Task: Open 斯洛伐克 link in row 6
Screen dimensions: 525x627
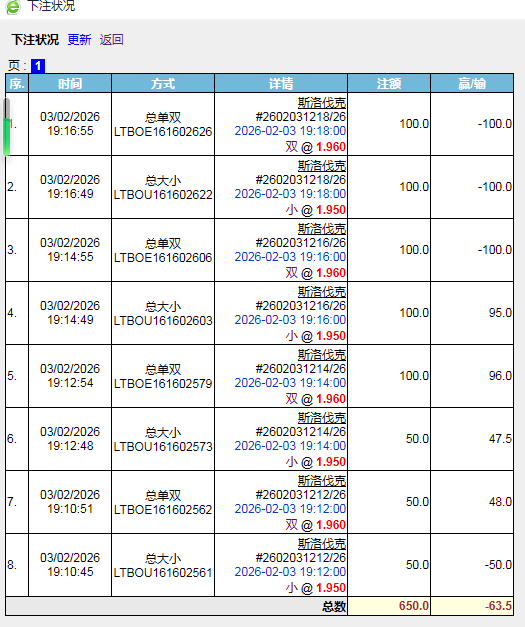Action: [322, 417]
